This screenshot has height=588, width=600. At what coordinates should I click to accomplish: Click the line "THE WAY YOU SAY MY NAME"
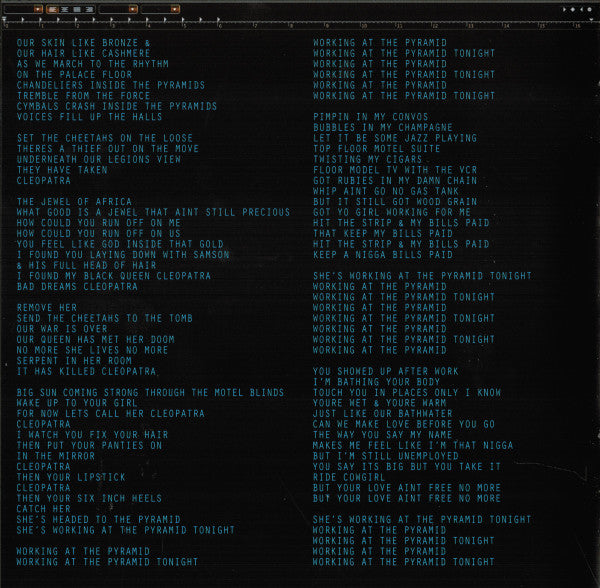point(383,435)
